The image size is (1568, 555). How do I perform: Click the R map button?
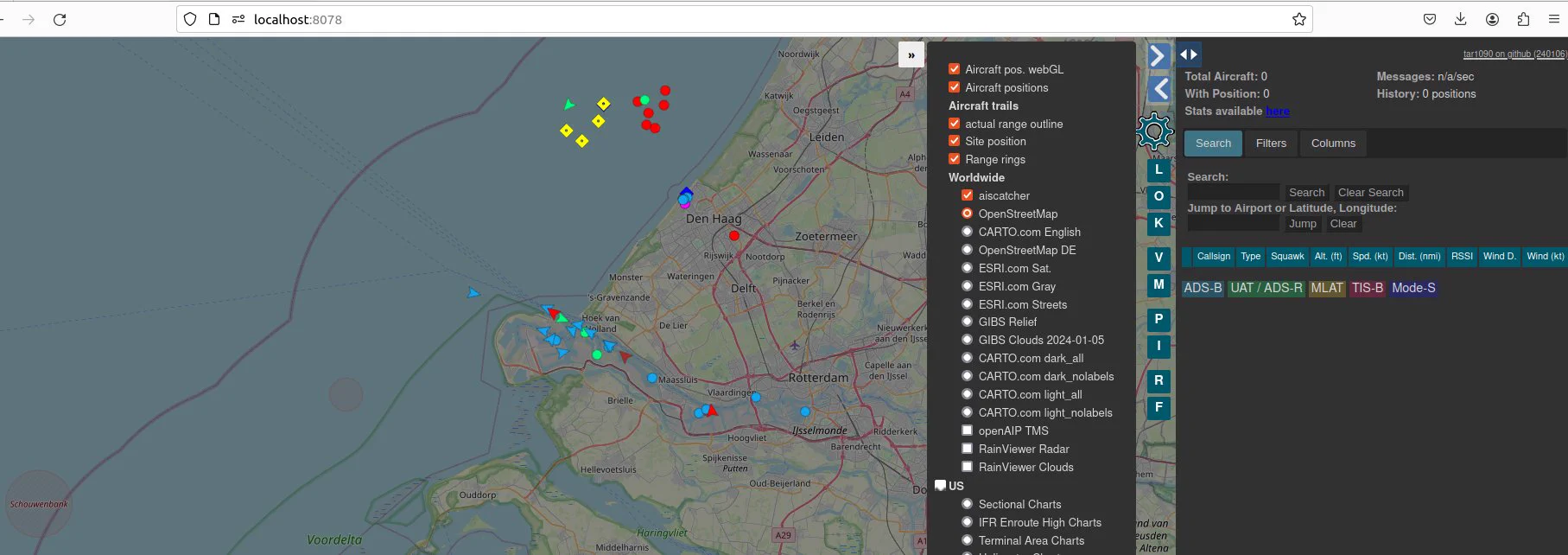1159,380
